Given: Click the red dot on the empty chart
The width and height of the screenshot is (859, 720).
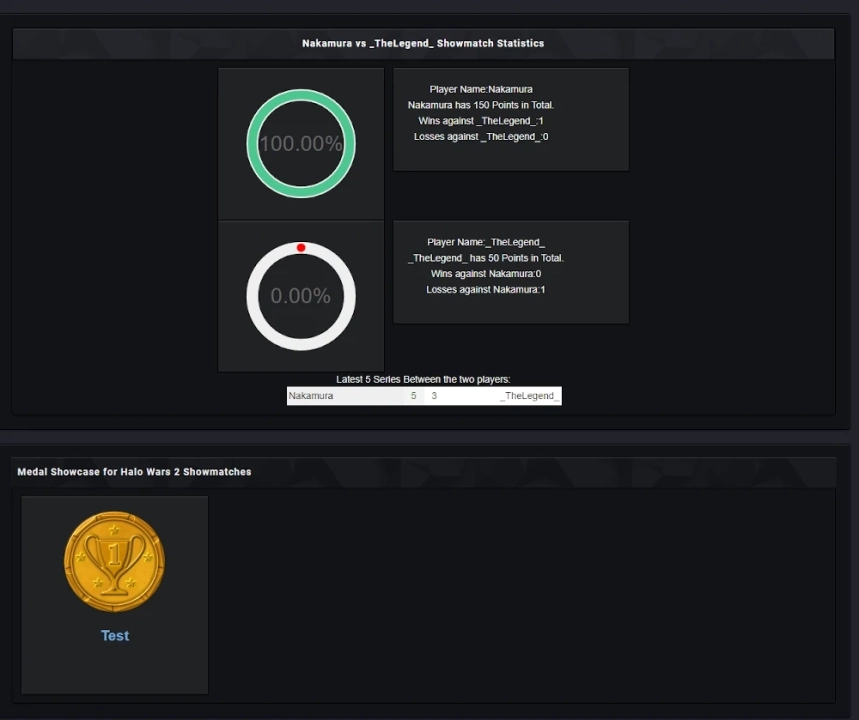Looking at the screenshot, I should [x=301, y=247].
